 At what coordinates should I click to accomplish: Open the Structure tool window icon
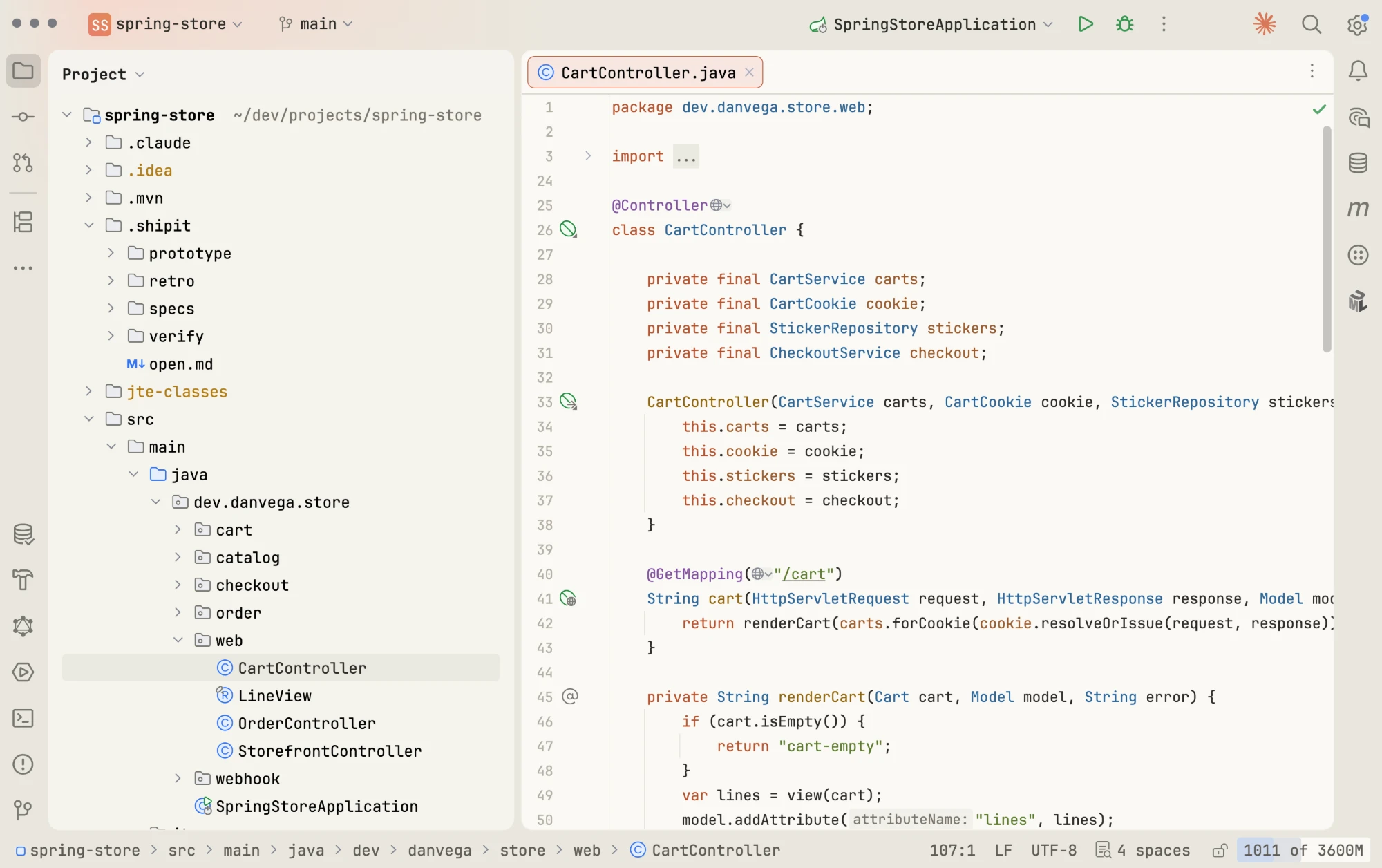(x=23, y=222)
